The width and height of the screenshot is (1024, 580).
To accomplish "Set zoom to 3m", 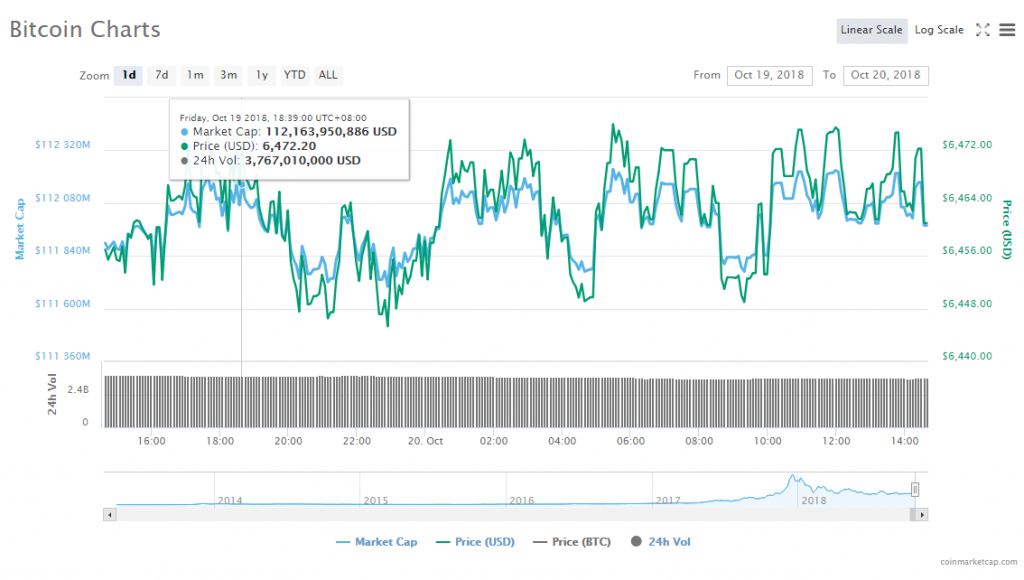I will [229, 75].
